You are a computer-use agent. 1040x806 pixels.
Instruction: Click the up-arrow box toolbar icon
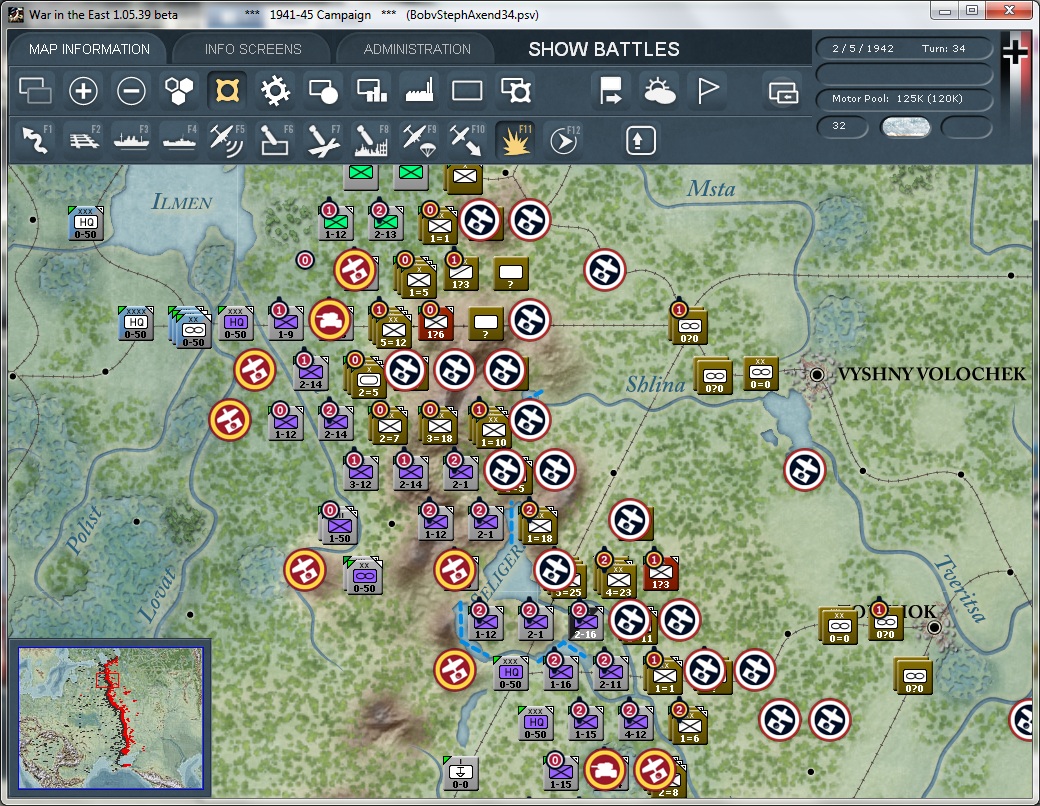640,141
